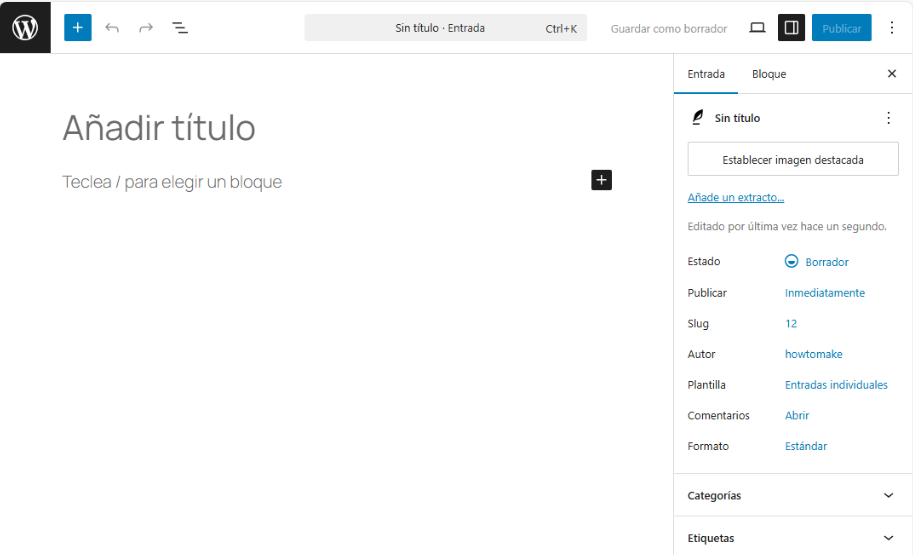
Task: Click the Añadir título field
Action: click(x=159, y=128)
